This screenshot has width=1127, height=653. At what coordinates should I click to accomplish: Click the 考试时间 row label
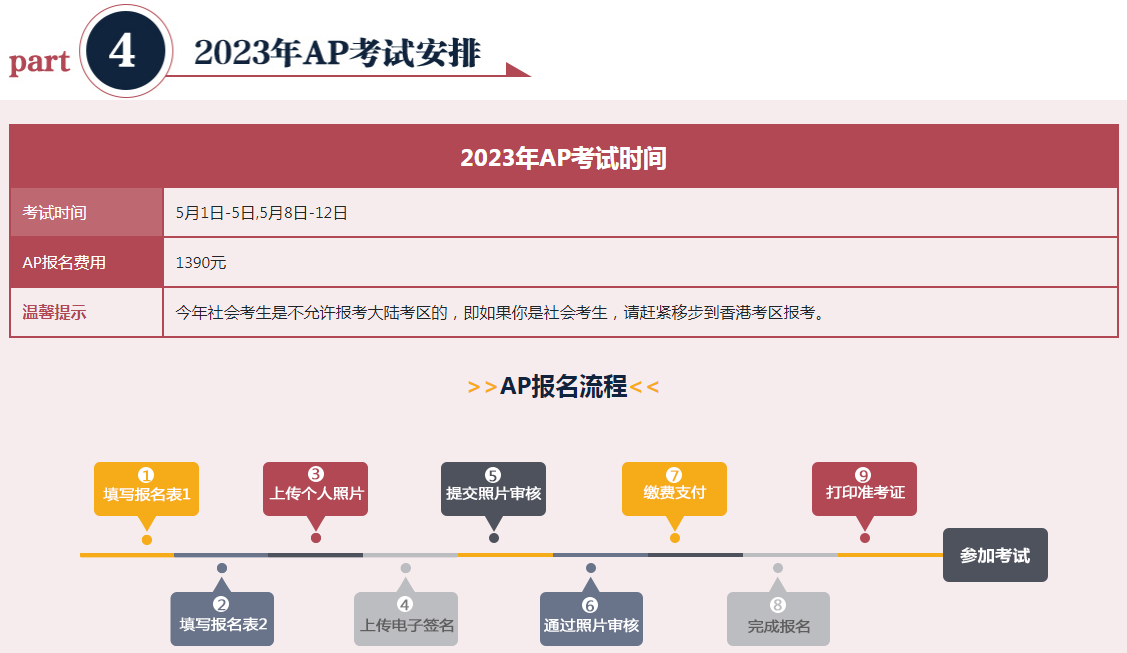coord(86,213)
